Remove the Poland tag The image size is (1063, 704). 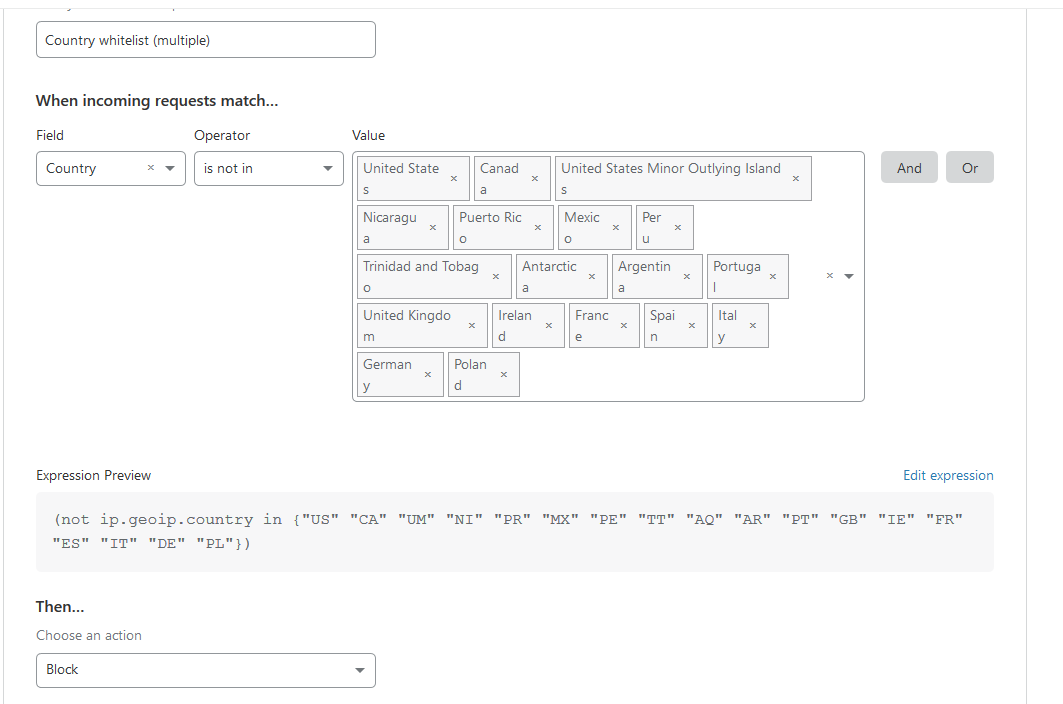click(504, 374)
